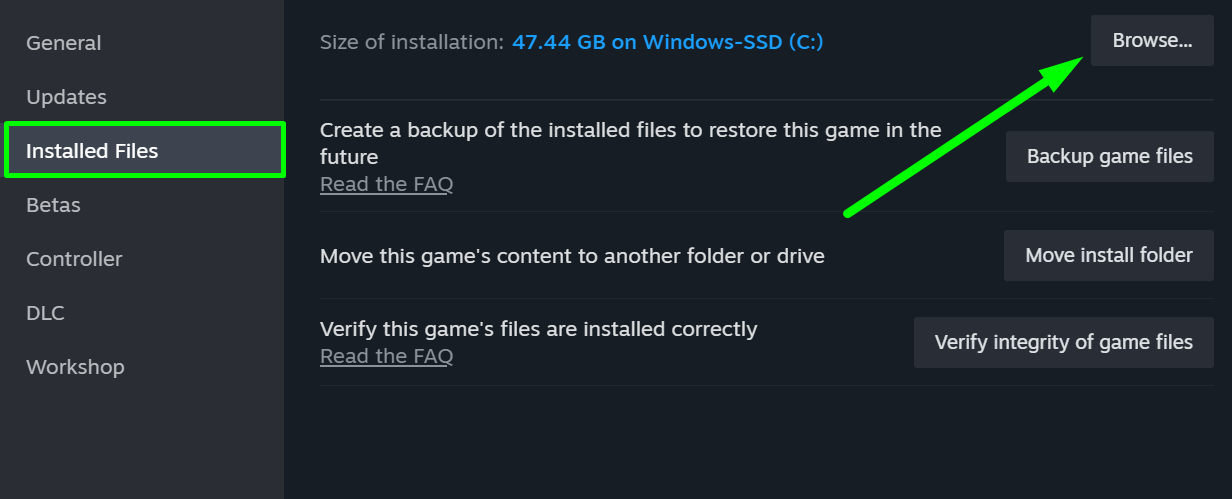Open the Controller settings tab
1232x499 pixels.
(74, 259)
